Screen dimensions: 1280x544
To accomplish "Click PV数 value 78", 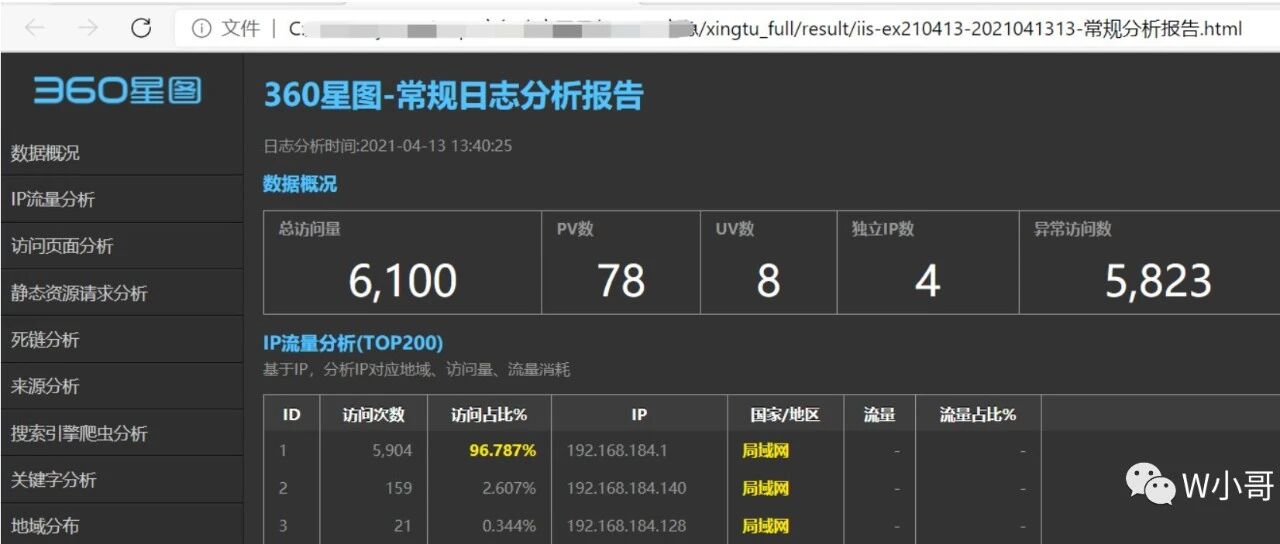I will tap(621, 281).
